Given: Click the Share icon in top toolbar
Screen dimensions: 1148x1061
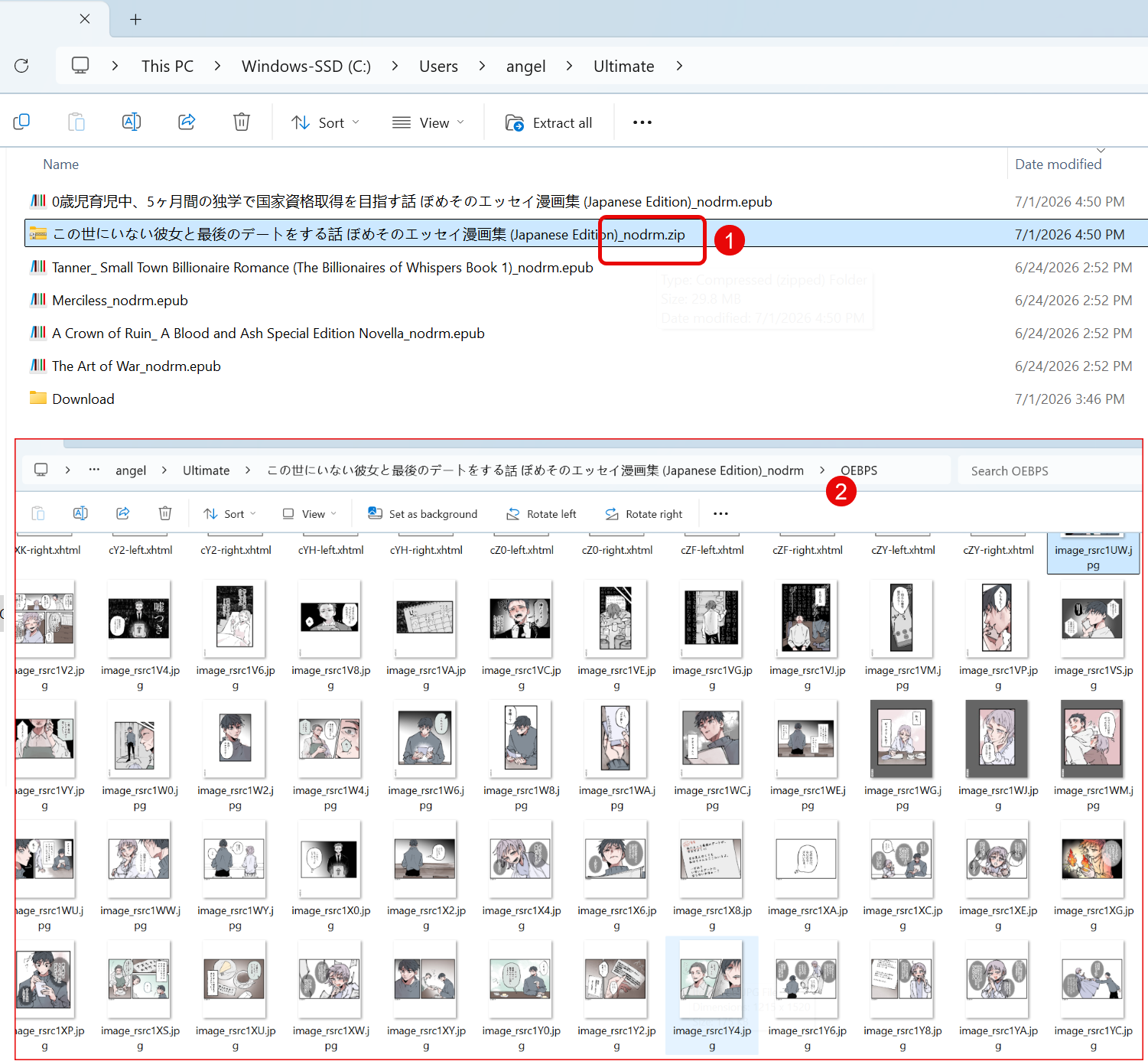Looking at the screenshot, I should tap(187, 122).
